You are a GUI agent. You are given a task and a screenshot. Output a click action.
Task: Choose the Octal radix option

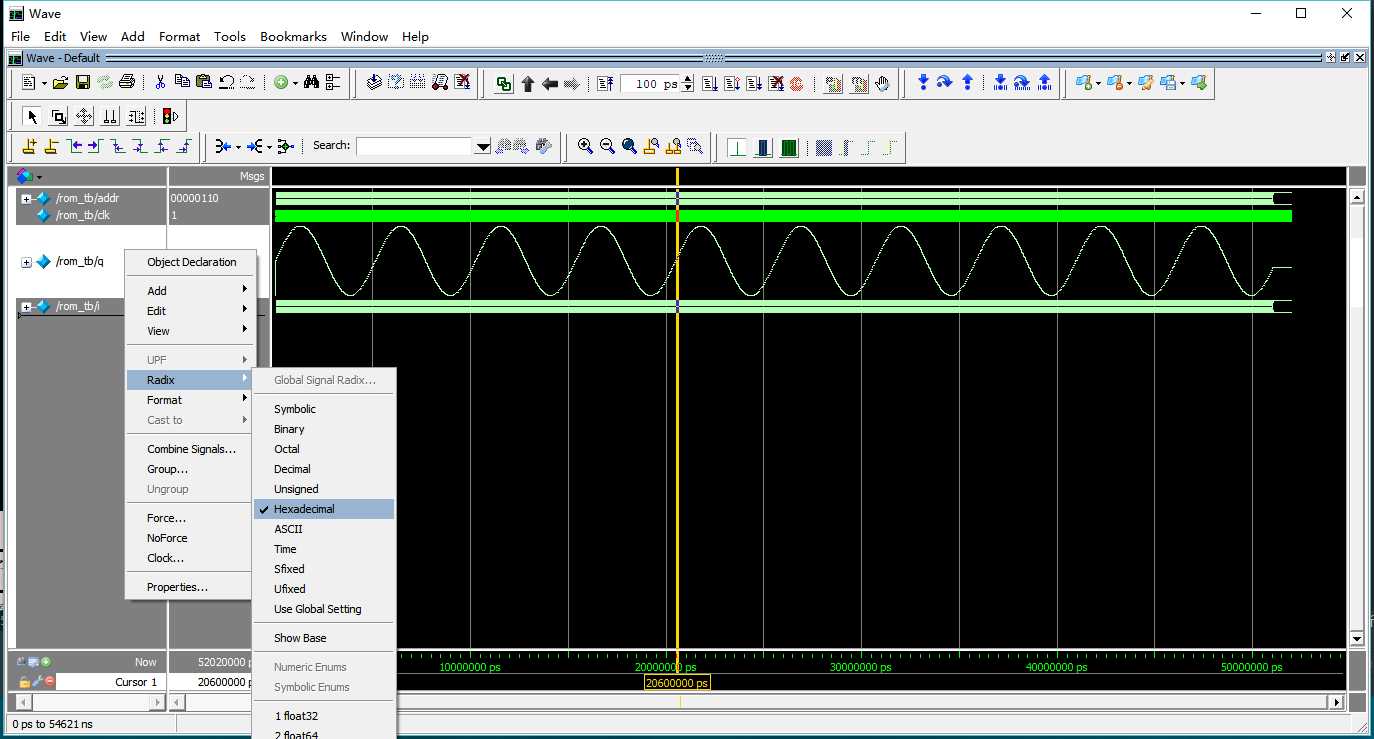[x=324, y=449]
